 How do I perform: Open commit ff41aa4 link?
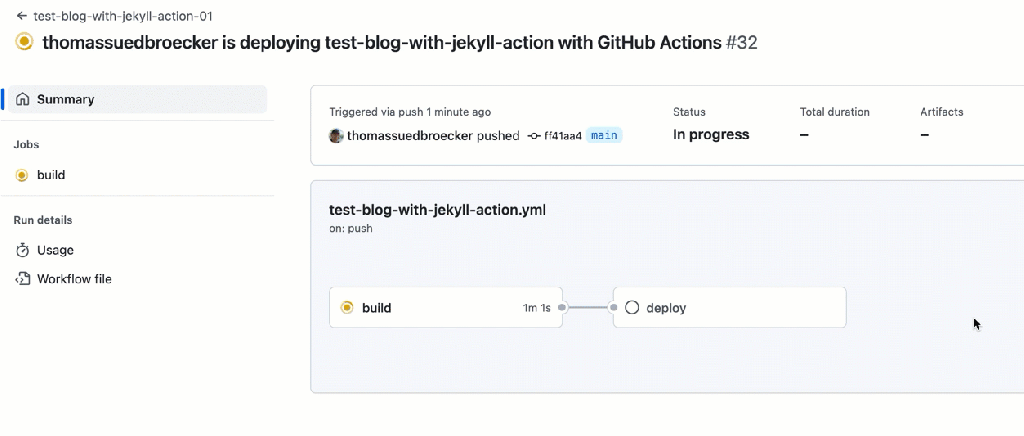[x=563, y=135]
